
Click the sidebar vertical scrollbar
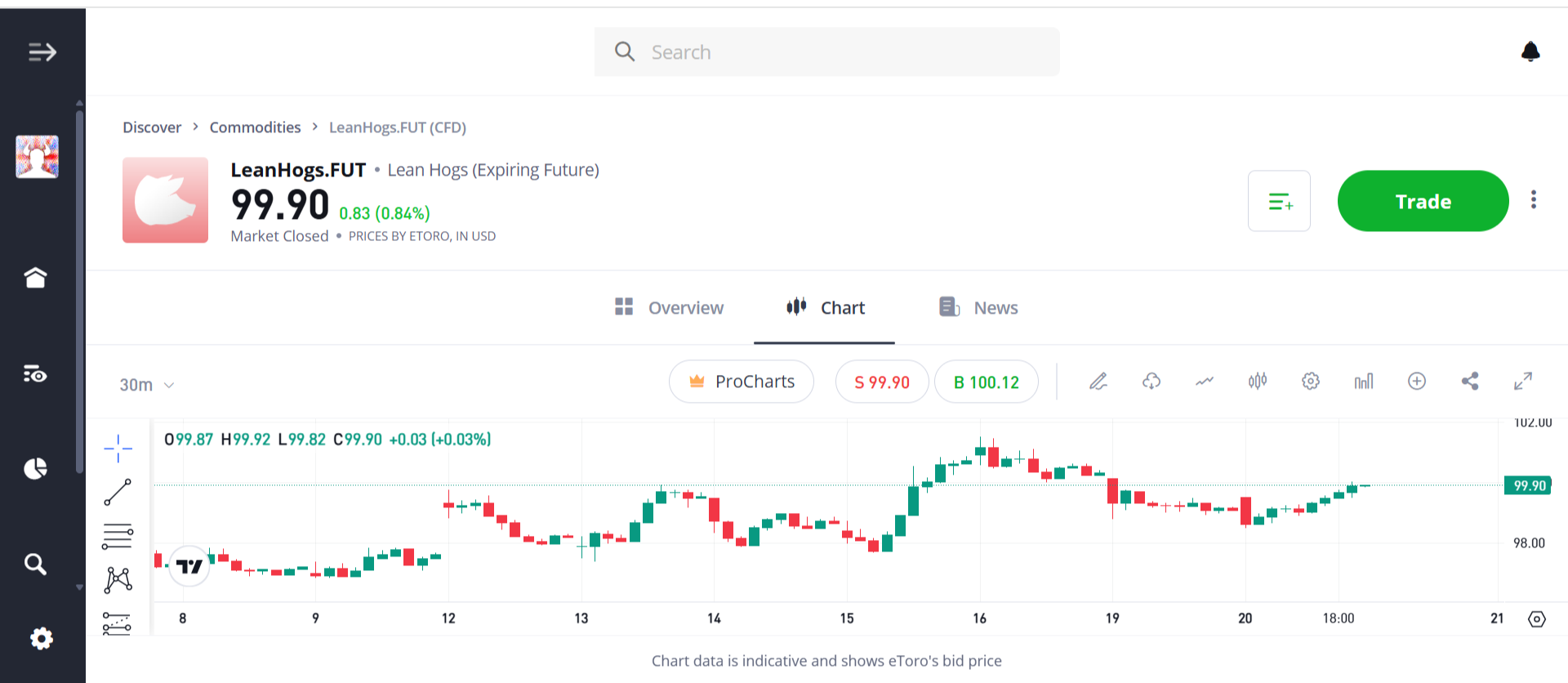pos(79,292)
